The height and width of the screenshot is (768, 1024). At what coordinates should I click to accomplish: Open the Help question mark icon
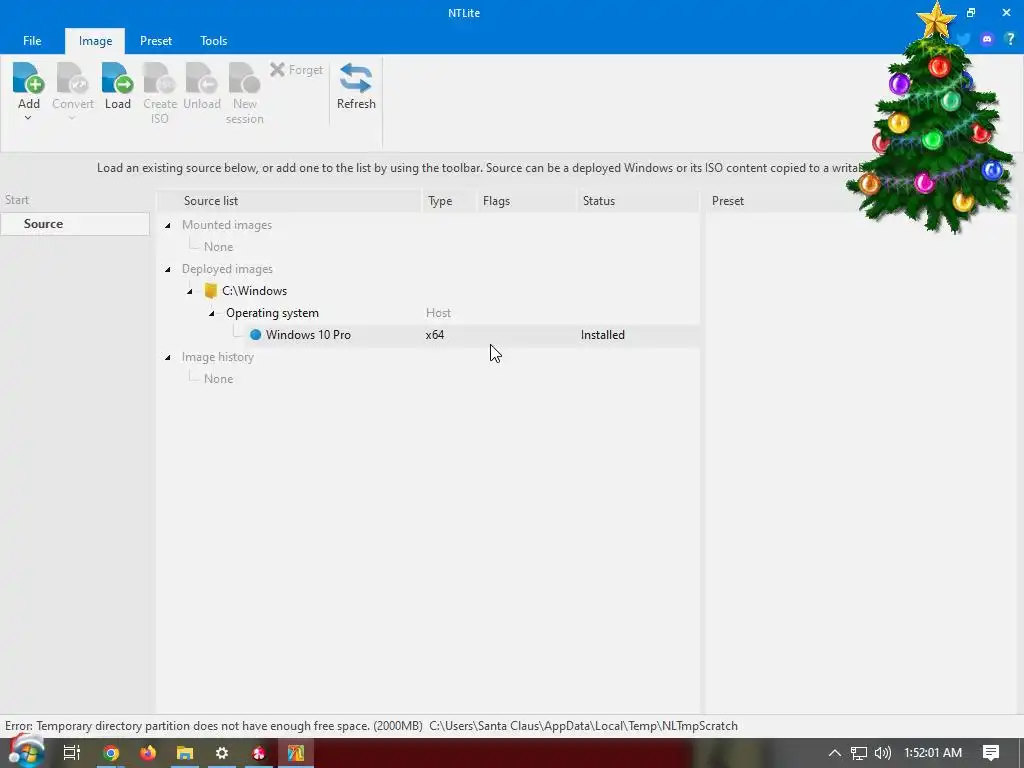(1010, 39)
